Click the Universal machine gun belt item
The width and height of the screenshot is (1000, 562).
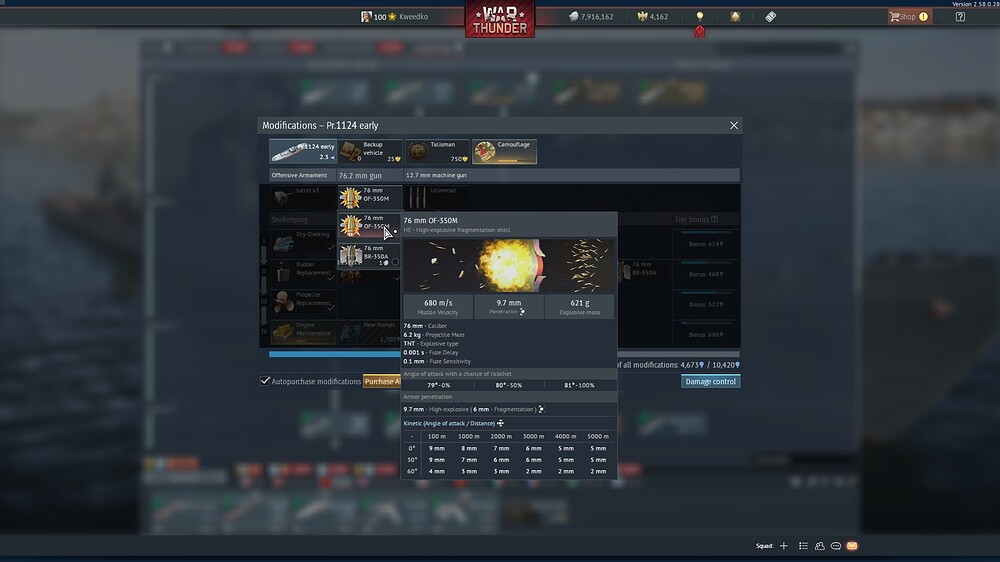click(438, 197)
